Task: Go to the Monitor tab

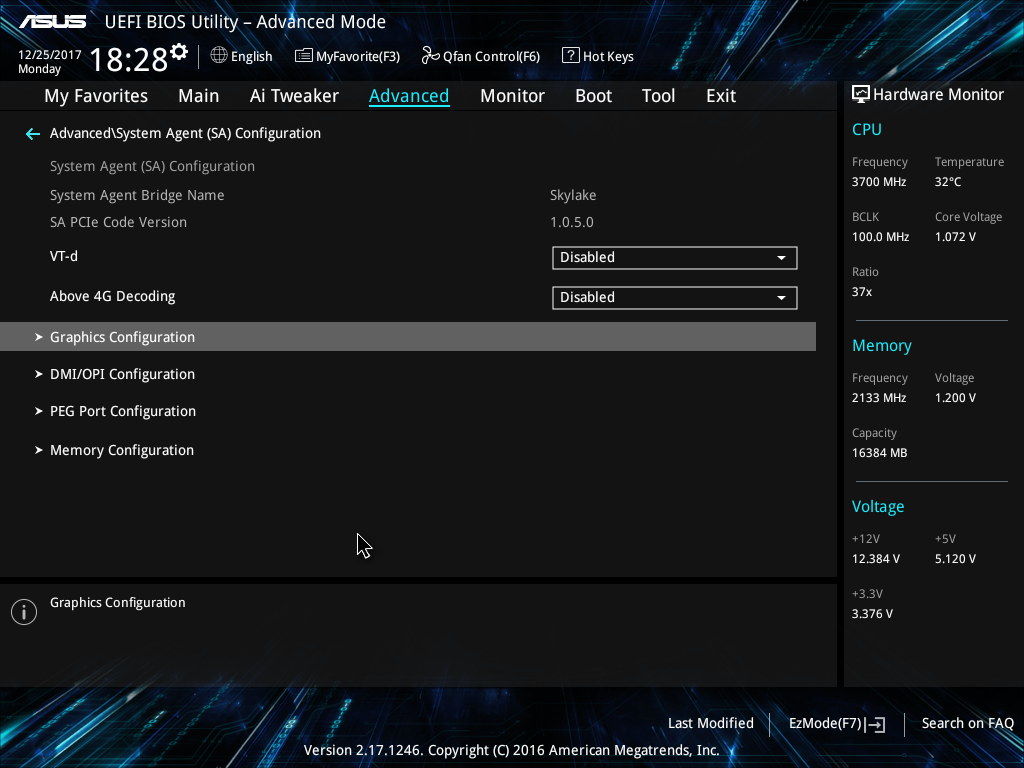Action: click(x=512, y=96)
